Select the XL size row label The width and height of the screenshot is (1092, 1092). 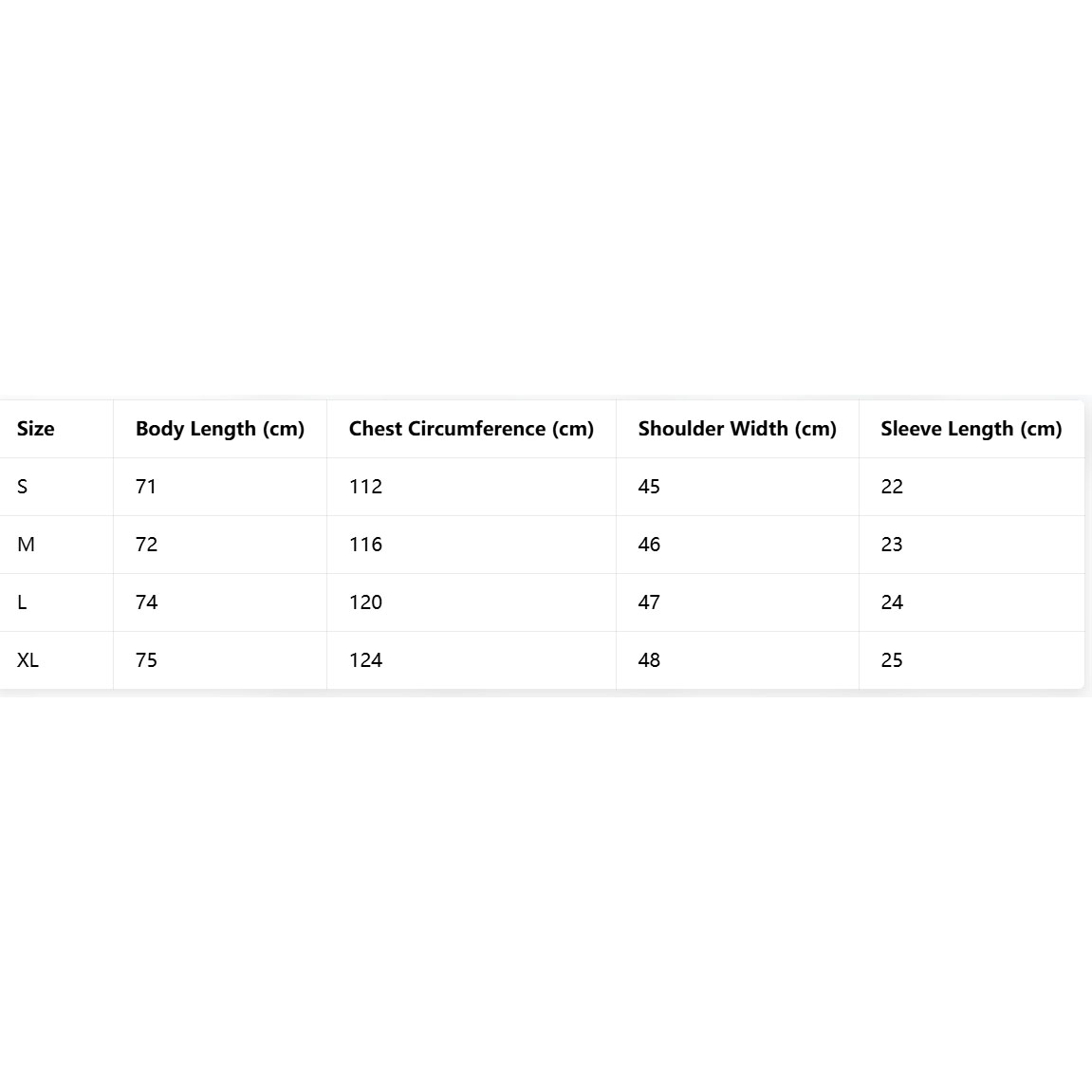point(28,660)
